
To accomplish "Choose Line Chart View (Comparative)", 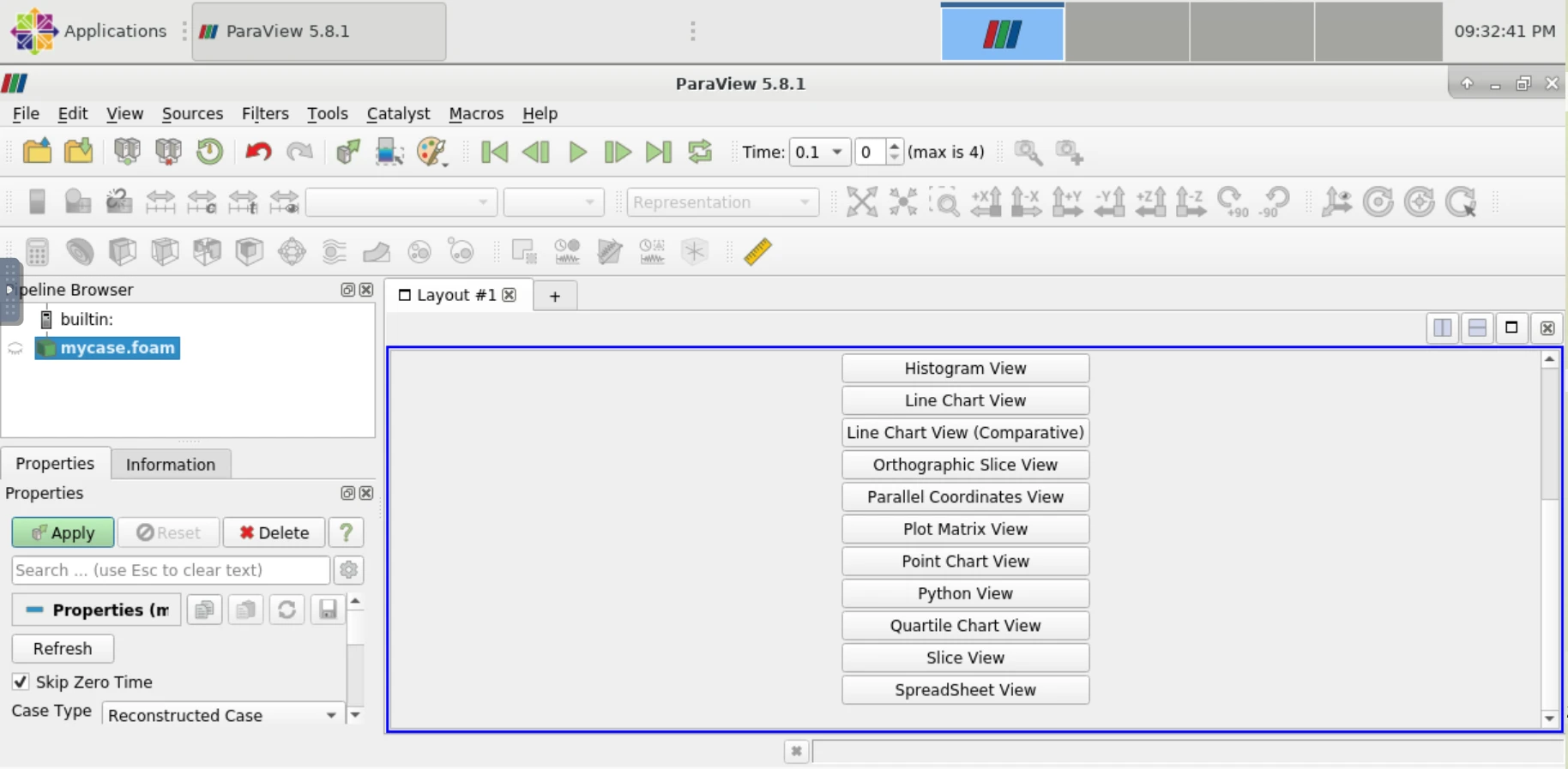I will click(965, 432).
